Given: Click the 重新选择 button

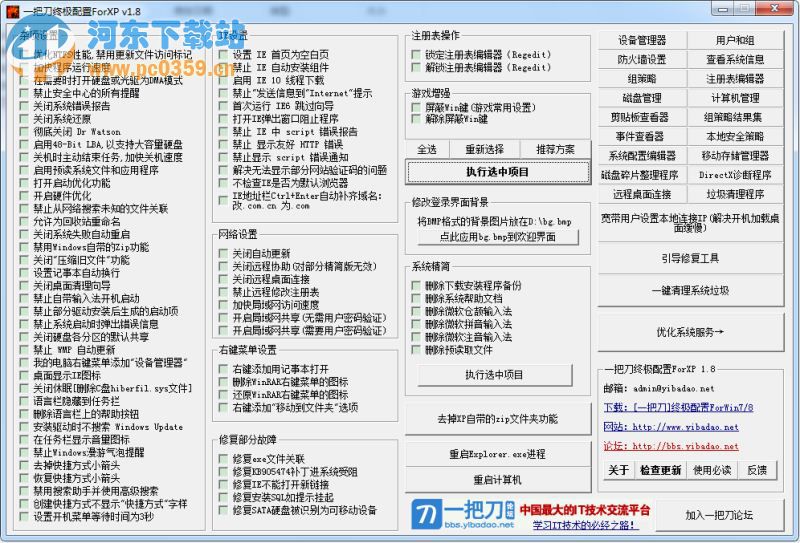Looking at the screenshot, I should tap(485, 150).
